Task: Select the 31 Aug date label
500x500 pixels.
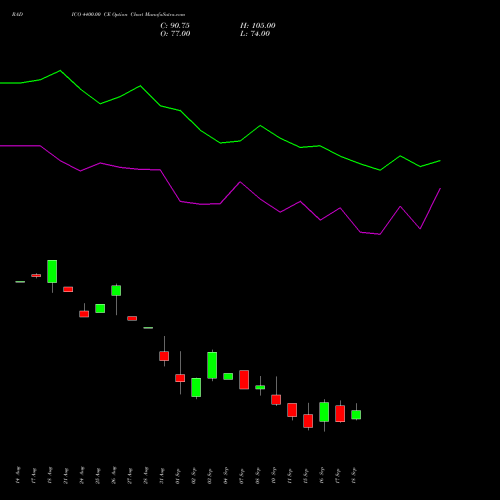Action: pos(162,476)
